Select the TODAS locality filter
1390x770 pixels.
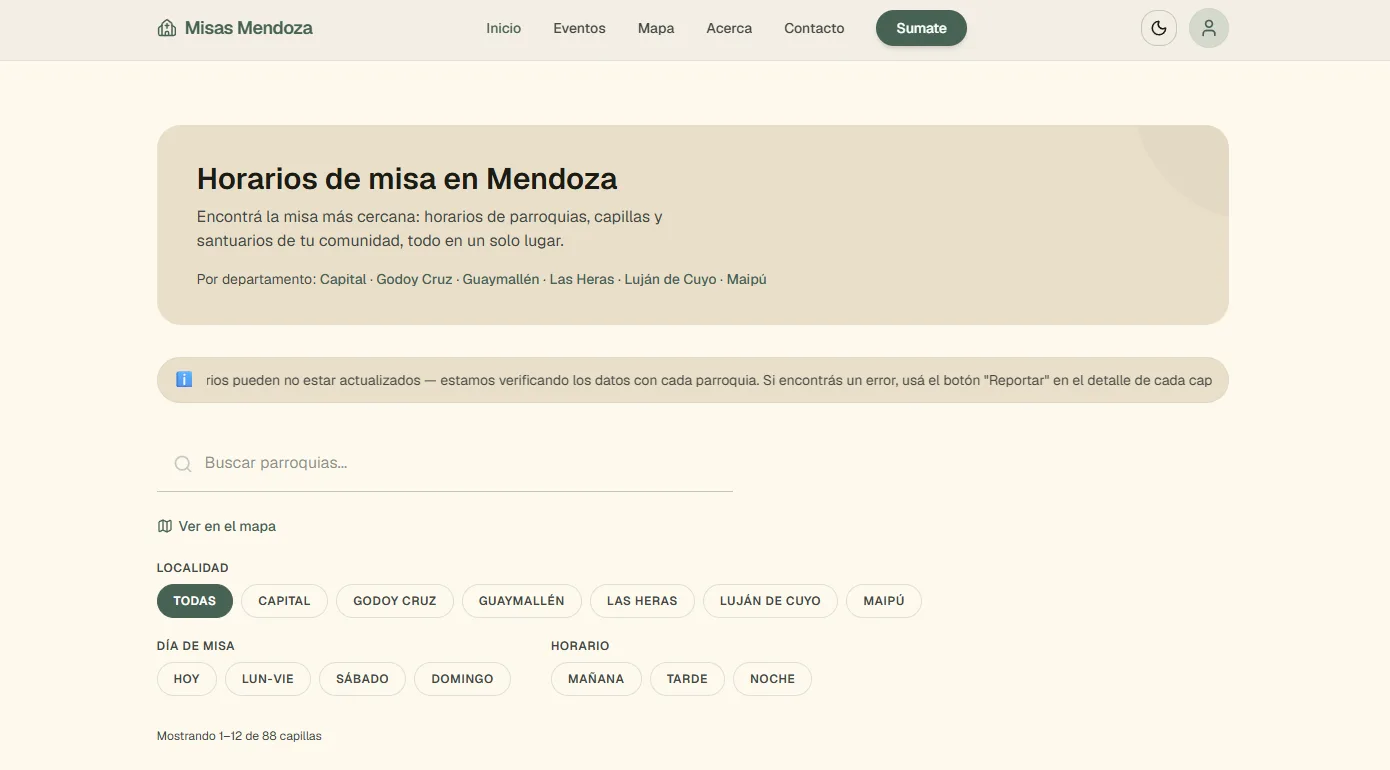point(195,601)
